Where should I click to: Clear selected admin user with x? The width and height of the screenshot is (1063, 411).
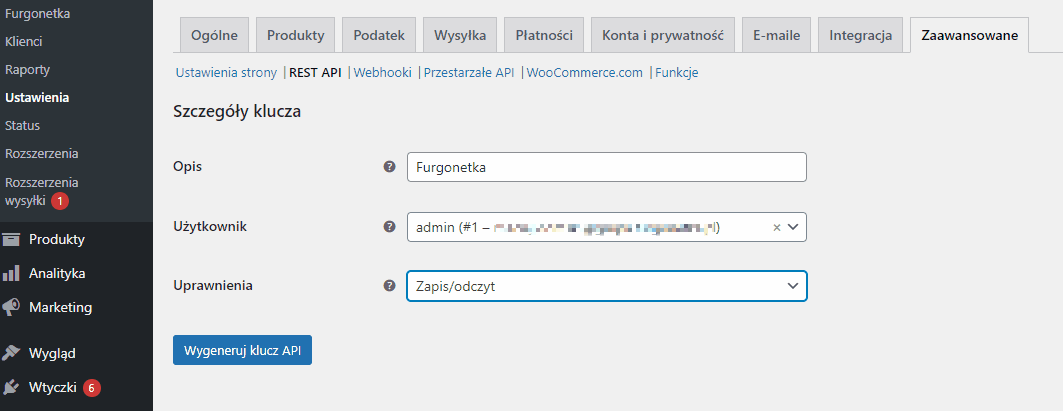coord(776,227)
